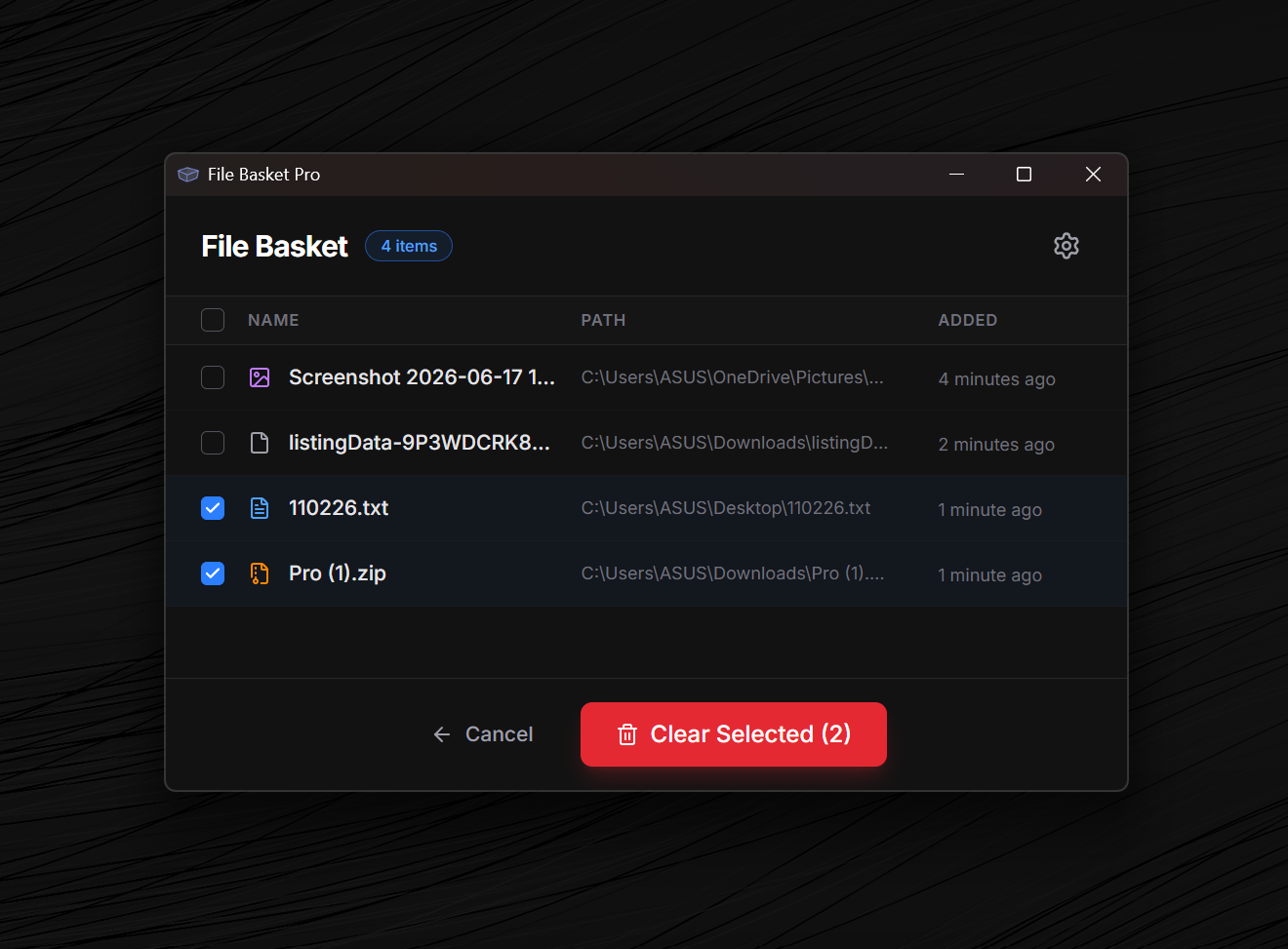Click the text document icon beside 110226.txt
This screenshot has width=1288, height=949.
click(260, 508)
